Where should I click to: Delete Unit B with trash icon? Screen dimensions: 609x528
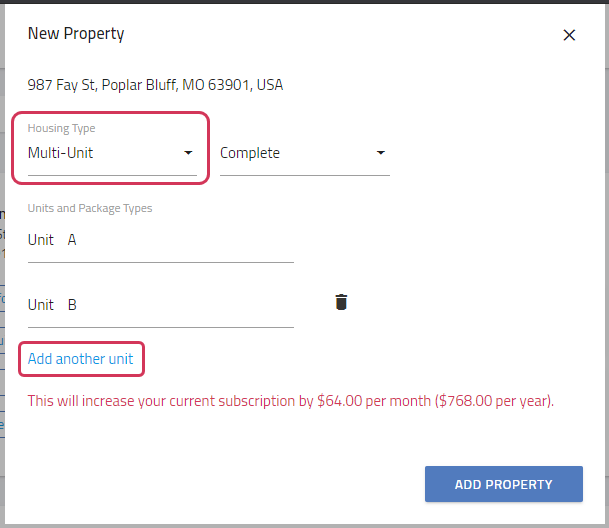click(341, 302)
